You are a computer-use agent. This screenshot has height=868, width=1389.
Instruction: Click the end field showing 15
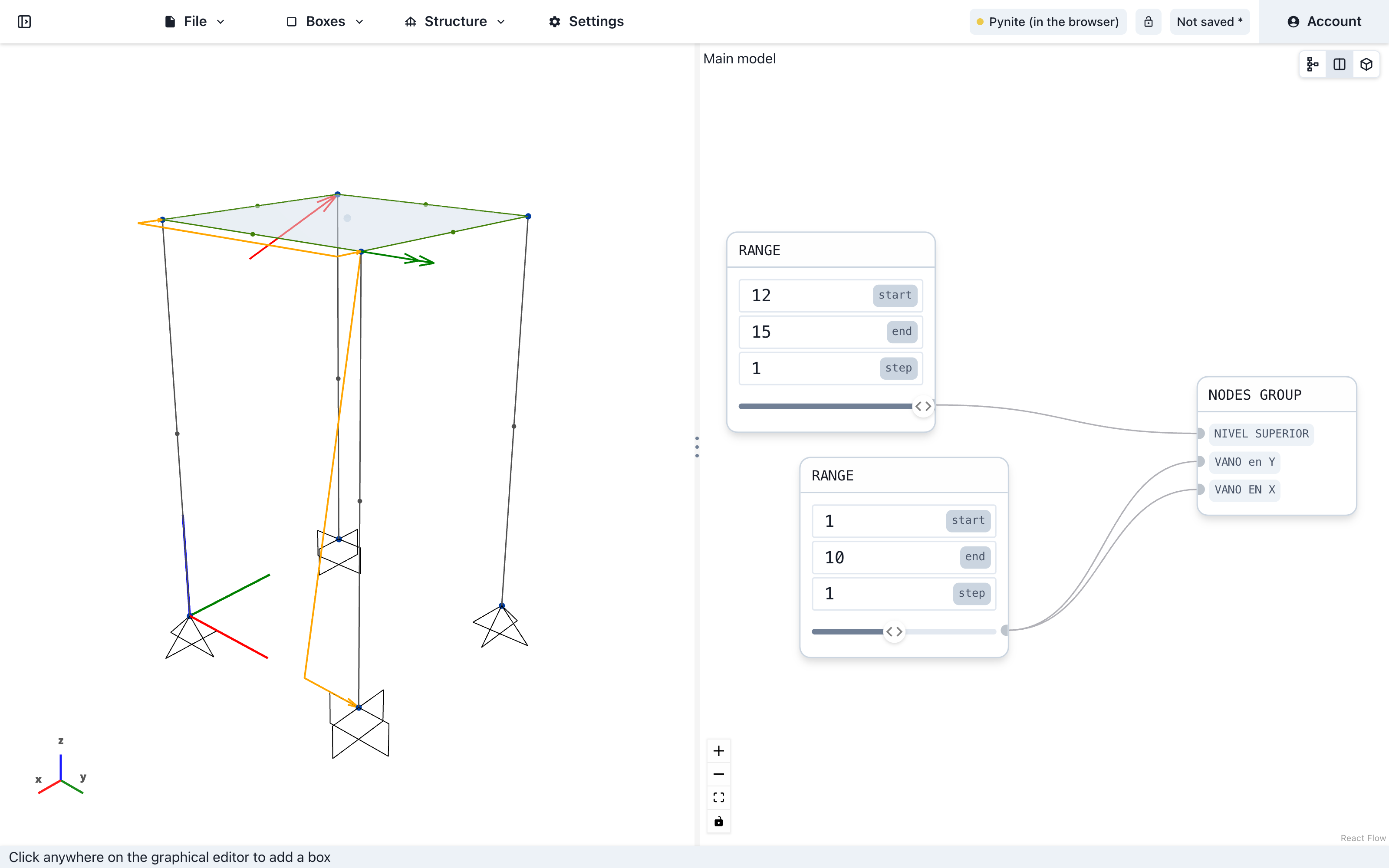pos(830,332)
